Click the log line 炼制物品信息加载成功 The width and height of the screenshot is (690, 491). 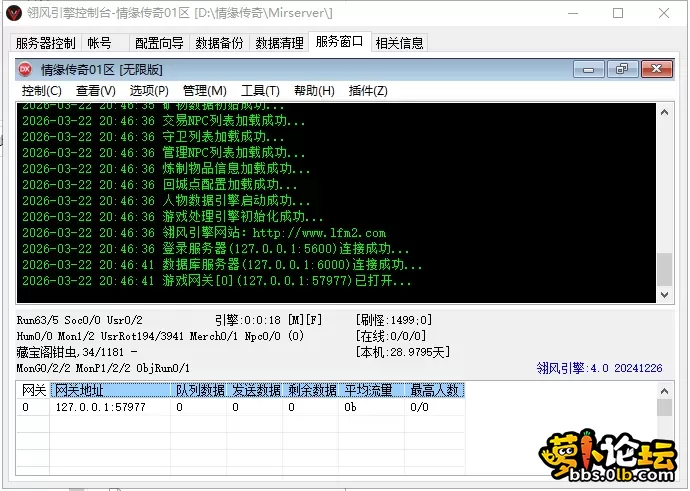[x=166, y=169]
